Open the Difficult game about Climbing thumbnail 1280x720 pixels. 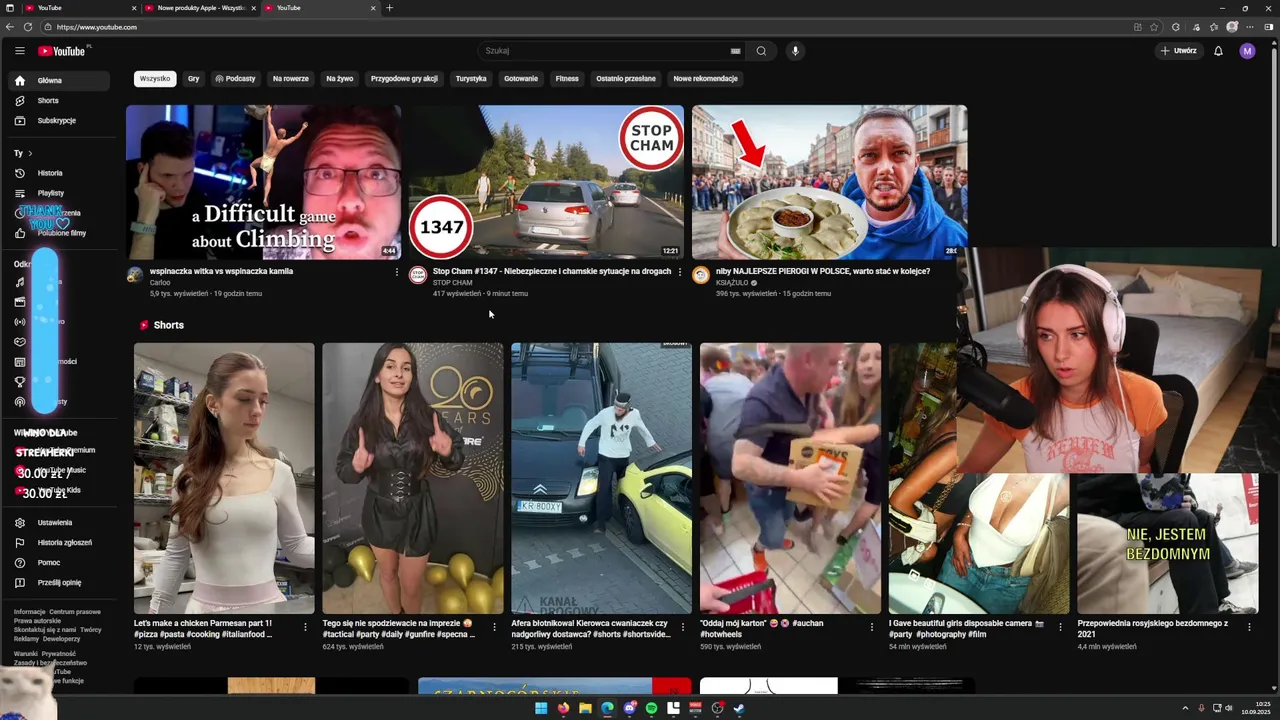click(263, 182)
